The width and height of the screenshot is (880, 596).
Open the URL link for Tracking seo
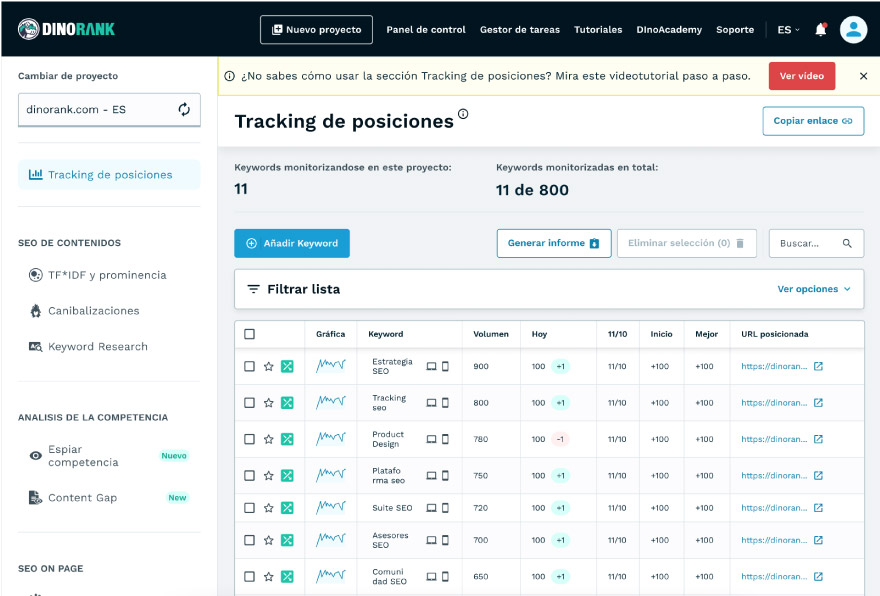click(774, 403)
